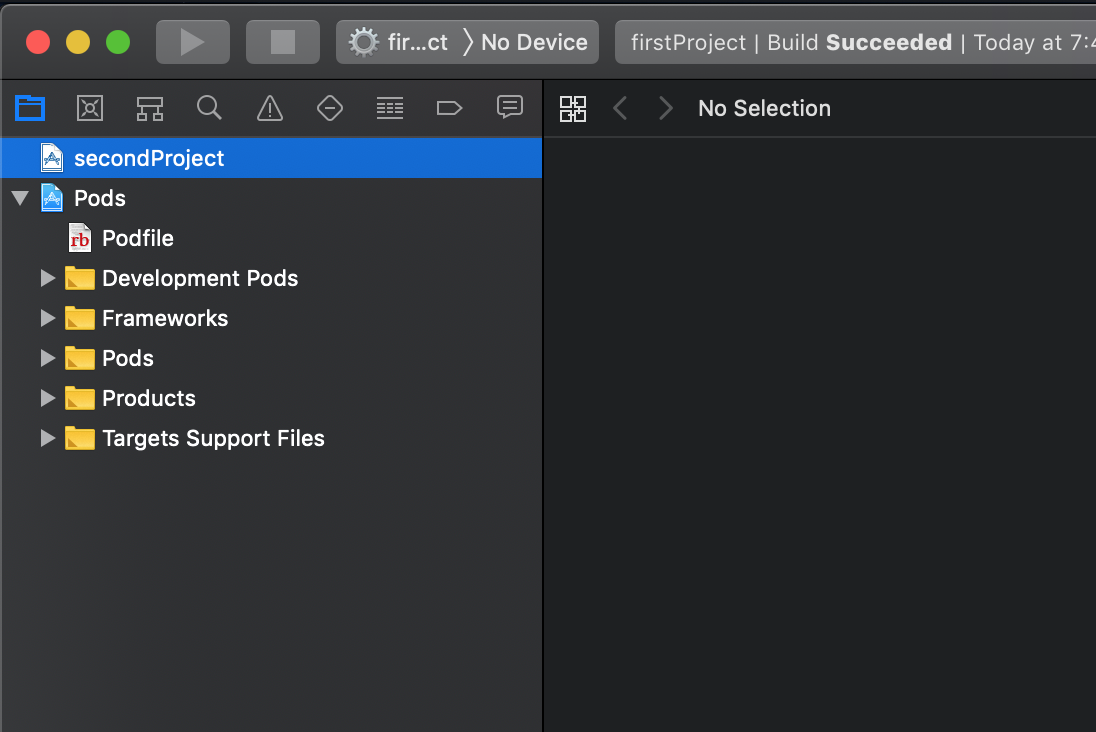Open the Report navigator speech bubble icon
This screenshot has height=732, width=1096.
pos(510,108)
